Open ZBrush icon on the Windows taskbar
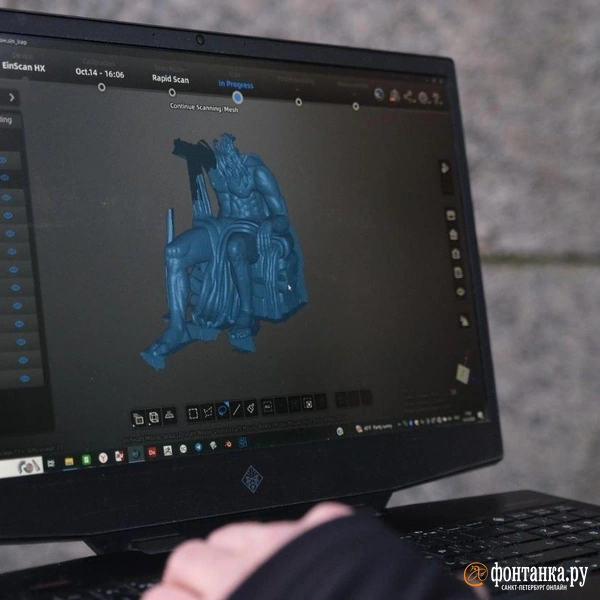This screenshot has width=600, height=600. point(168,450)
